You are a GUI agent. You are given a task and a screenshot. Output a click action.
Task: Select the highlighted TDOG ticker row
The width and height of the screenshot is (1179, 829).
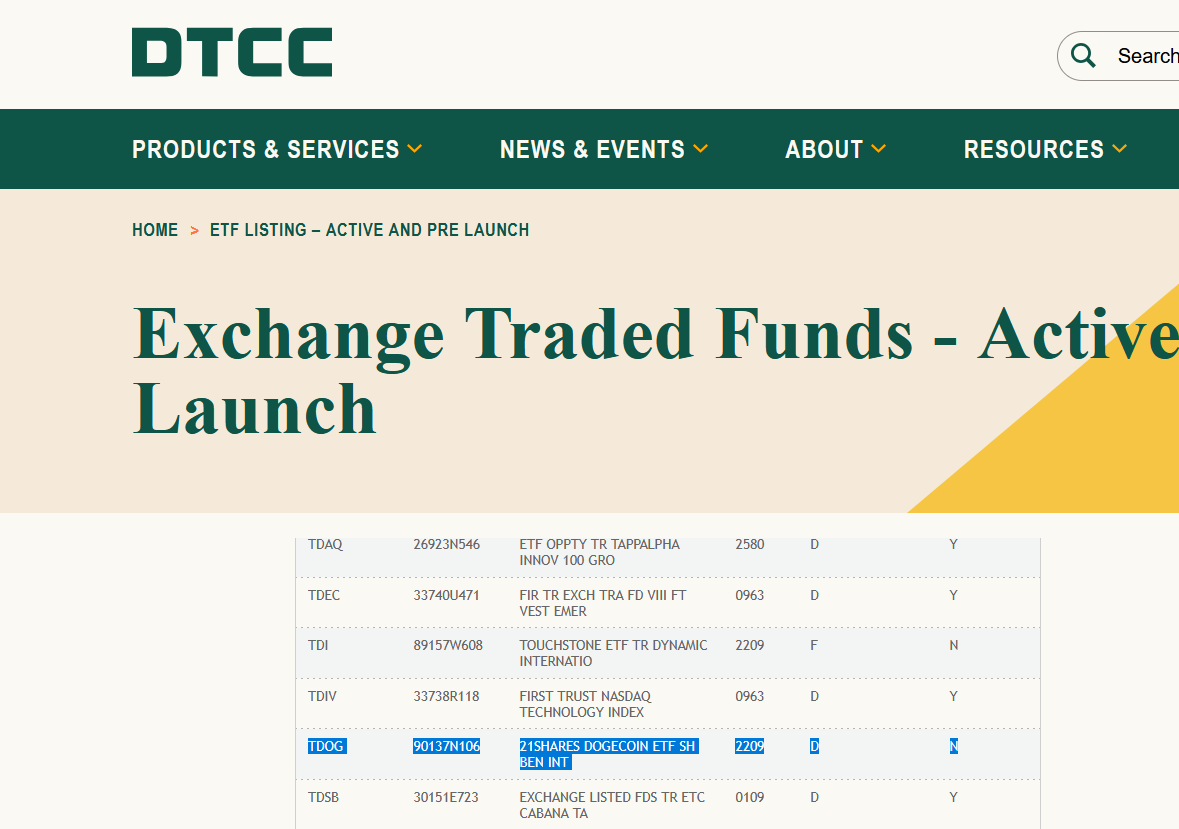coord(326,746)
